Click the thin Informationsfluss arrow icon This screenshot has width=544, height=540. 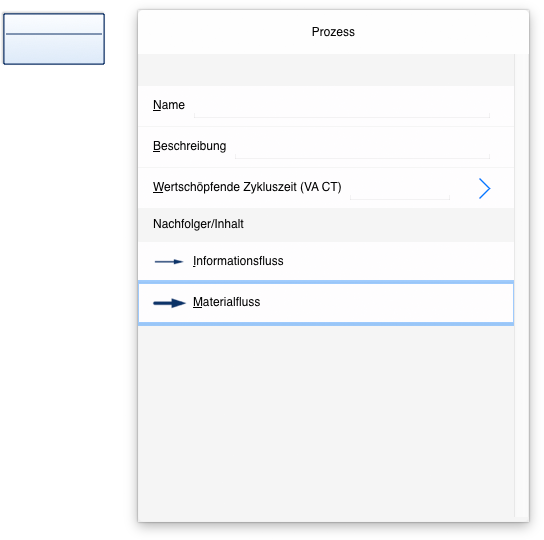click(169, 262)
